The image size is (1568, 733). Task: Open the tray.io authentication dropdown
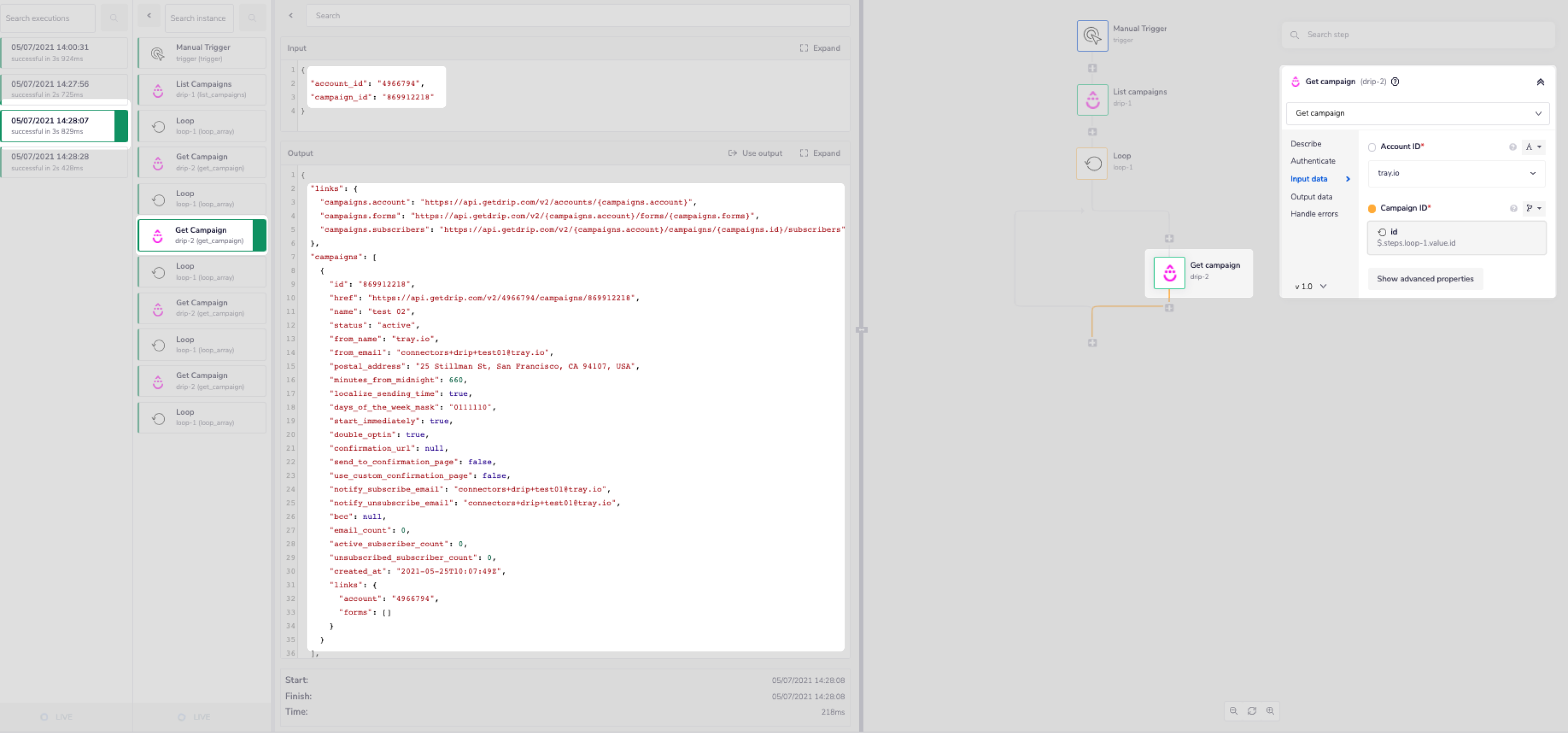point(1456,174)
